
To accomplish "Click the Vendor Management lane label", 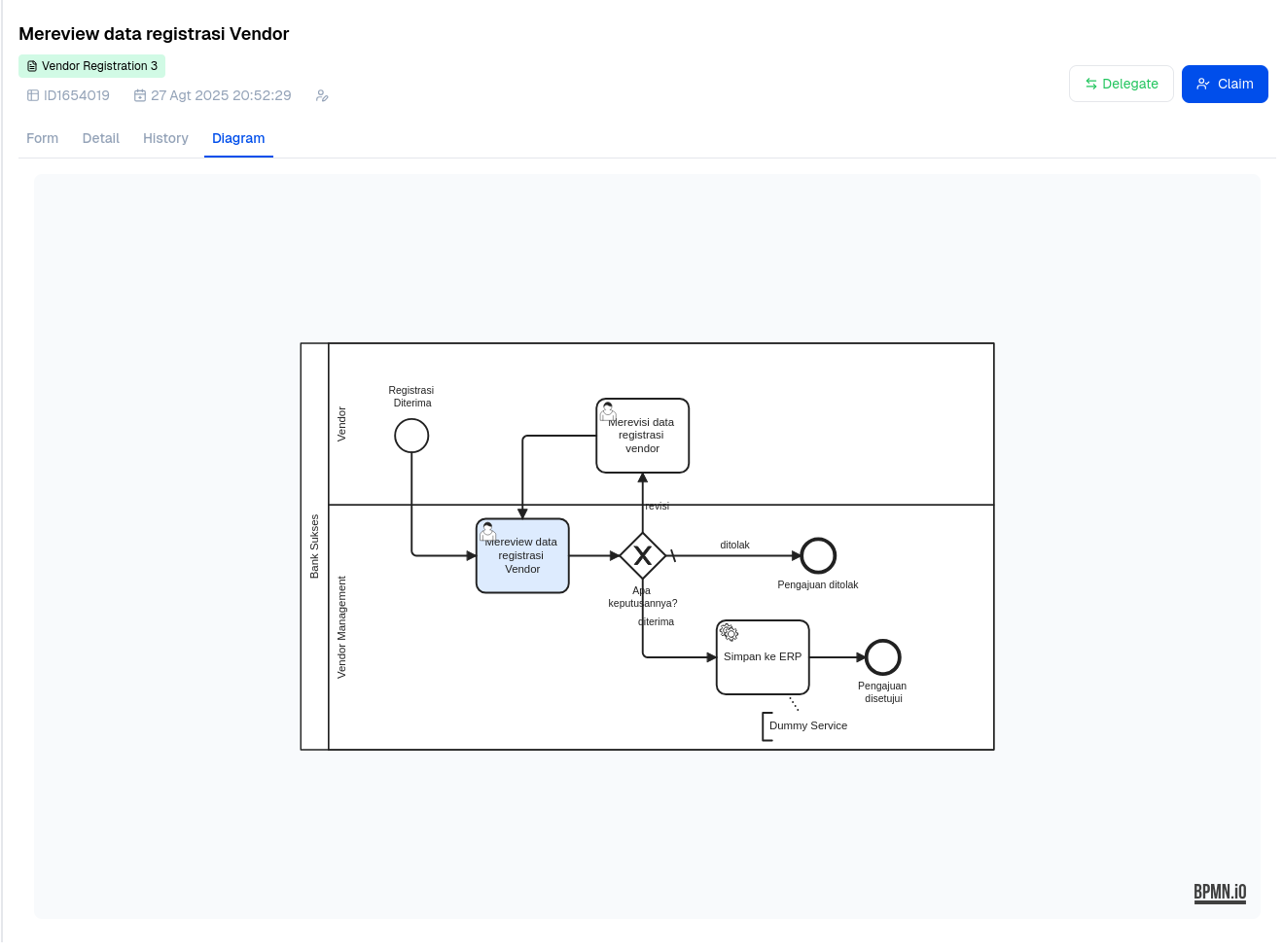I will 341,627.
